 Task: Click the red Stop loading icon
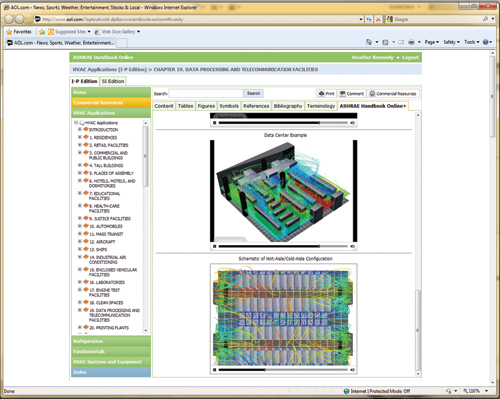pyautogui.click(x=378, y=19)
